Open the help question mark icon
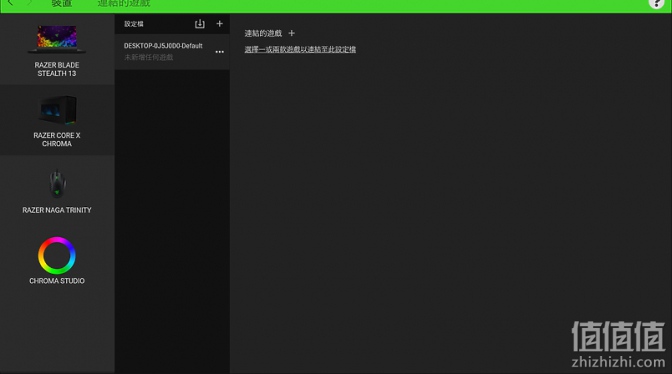The image size is (672, 374). click(x=656, y=3)
